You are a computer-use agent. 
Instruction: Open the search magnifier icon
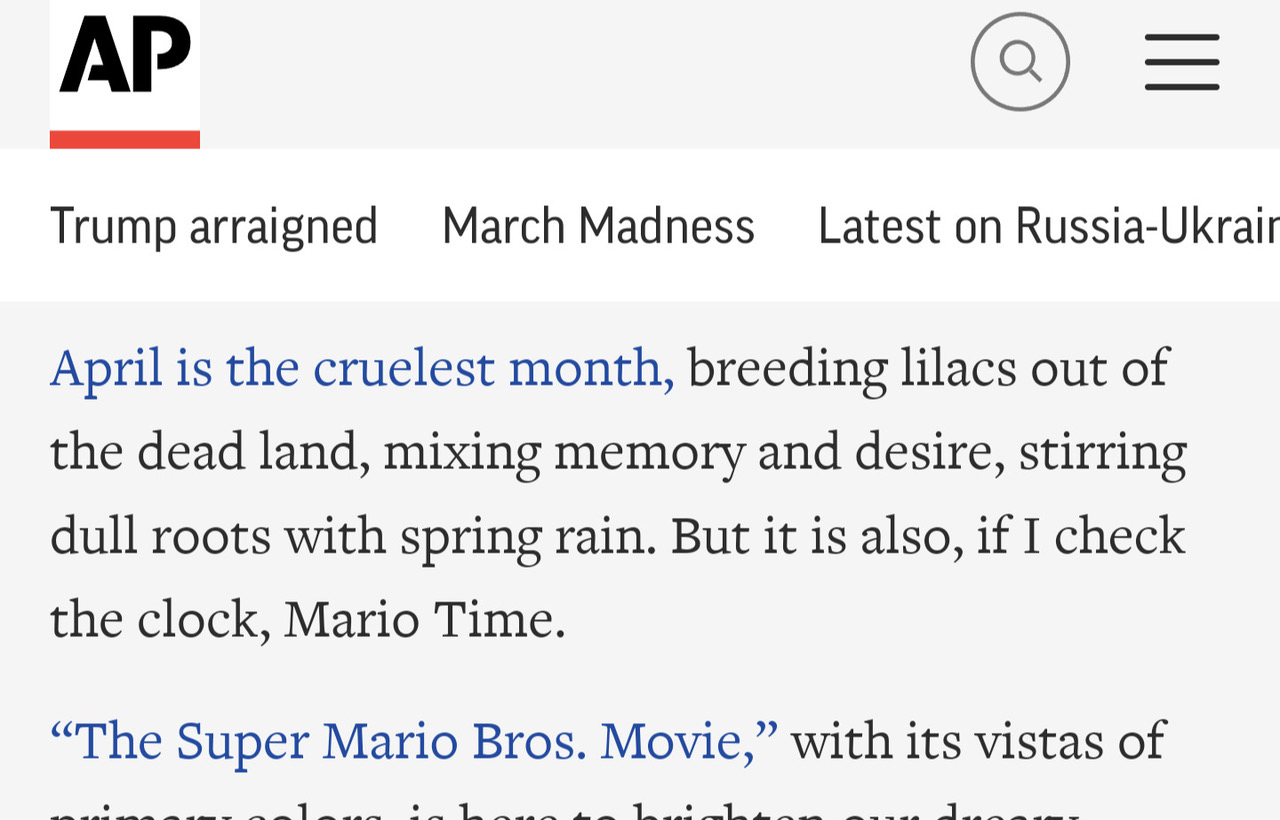tap(1020, 62)
